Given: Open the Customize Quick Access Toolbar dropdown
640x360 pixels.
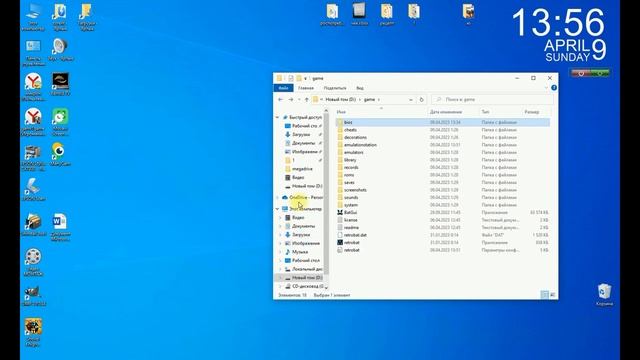Looking at the screenshot, I should [x=305, y=78].
